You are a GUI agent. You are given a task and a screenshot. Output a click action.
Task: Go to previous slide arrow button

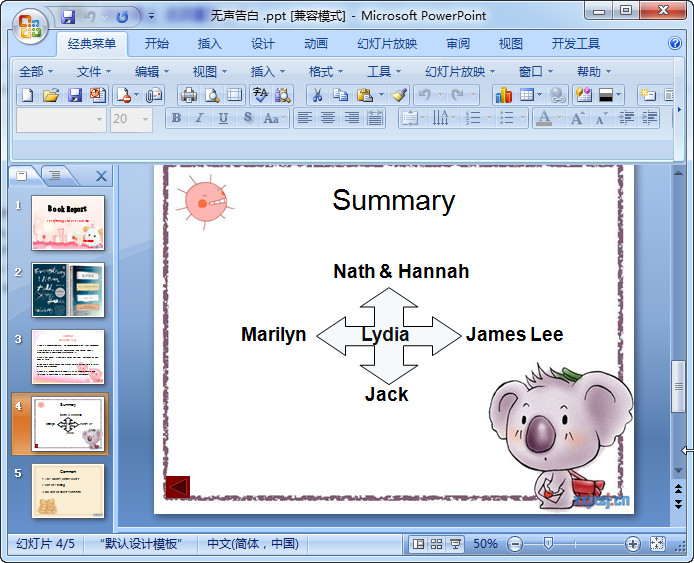point(678,489)
